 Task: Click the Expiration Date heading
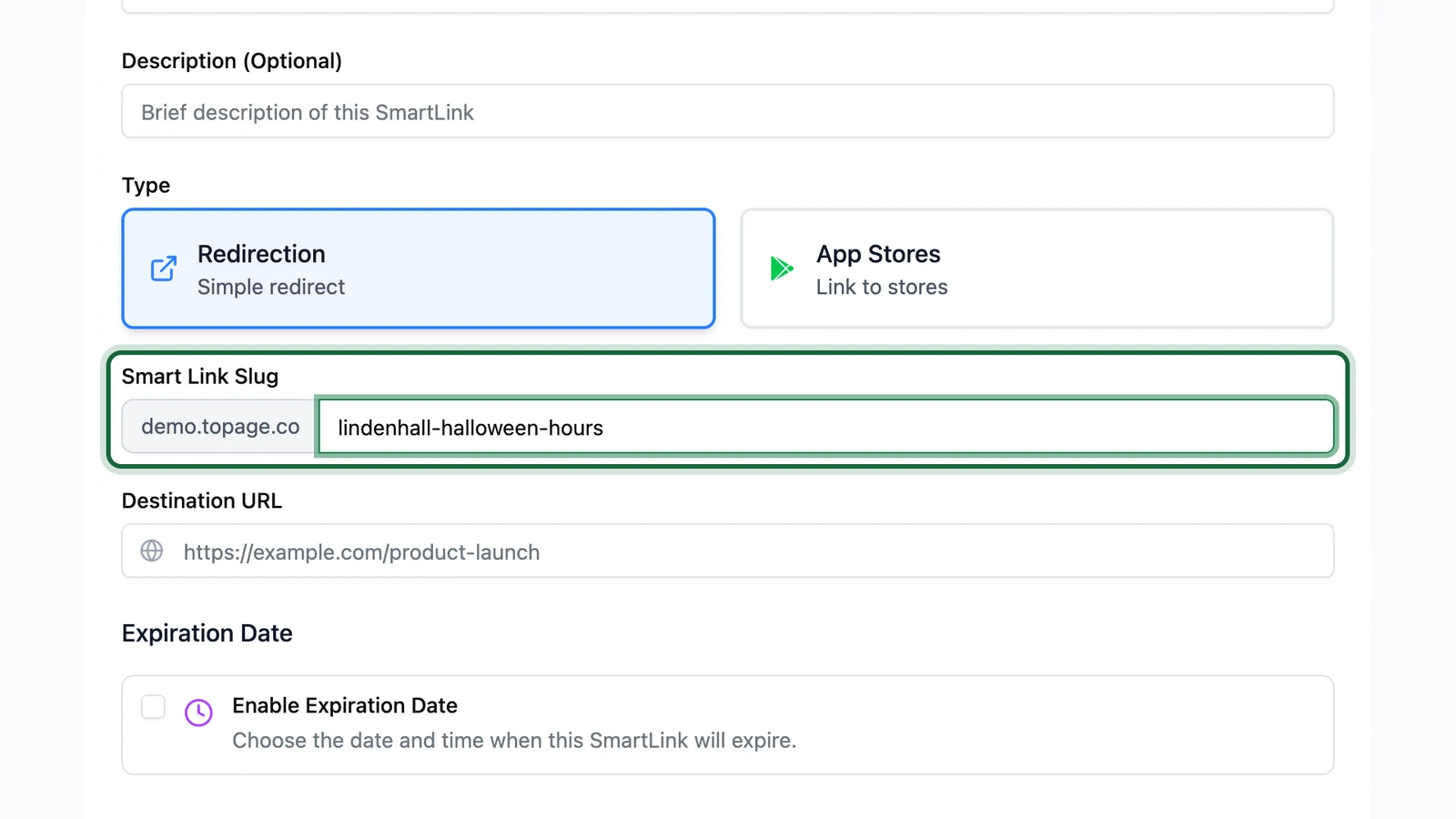pos(207,633)
